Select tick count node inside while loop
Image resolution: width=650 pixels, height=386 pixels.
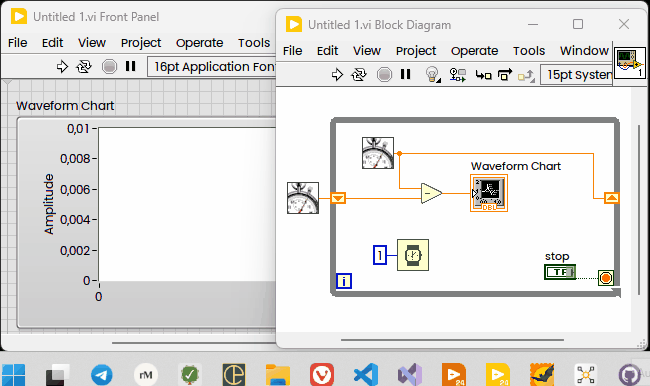(x=378, y=153)
